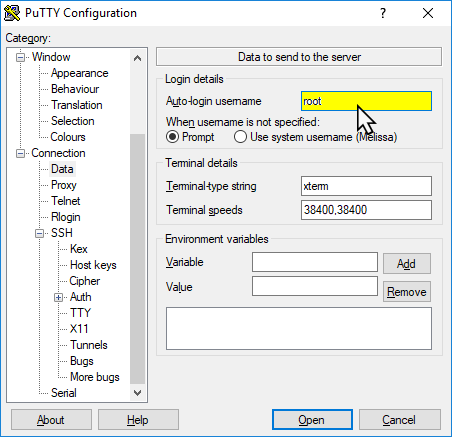Open the Serial category
Image resolution: width=452 pixels, height=437 pixels.
(64, 393)
